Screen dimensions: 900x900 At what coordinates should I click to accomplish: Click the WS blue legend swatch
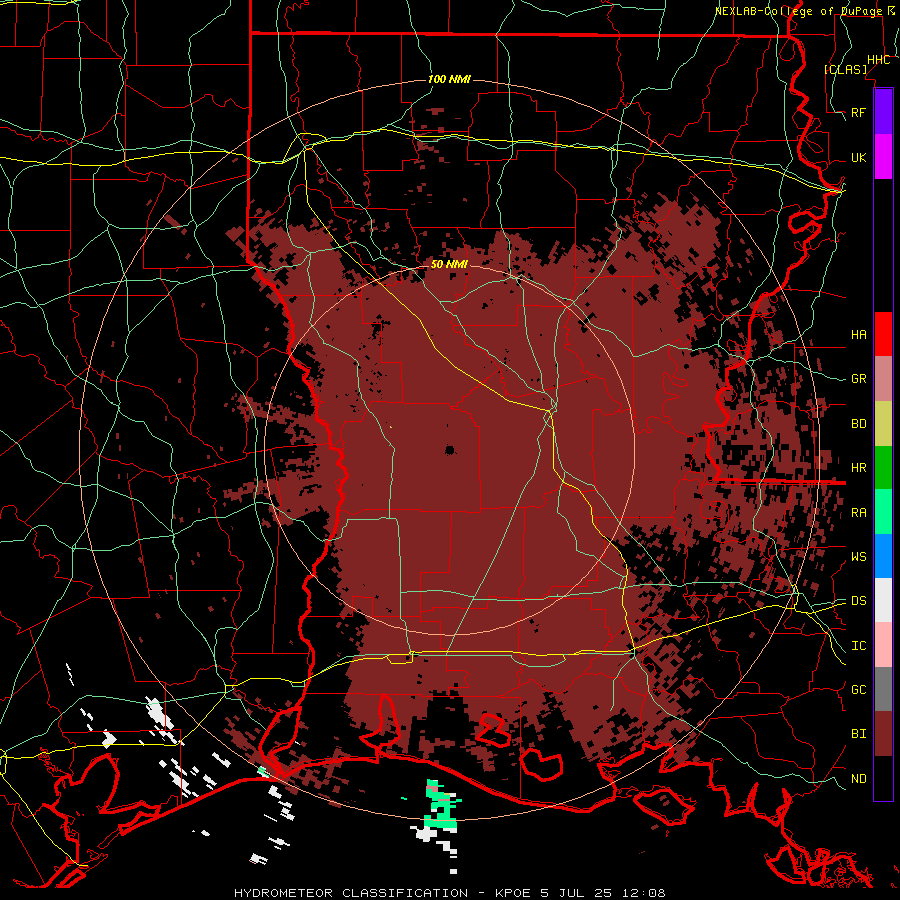point(883,556)
